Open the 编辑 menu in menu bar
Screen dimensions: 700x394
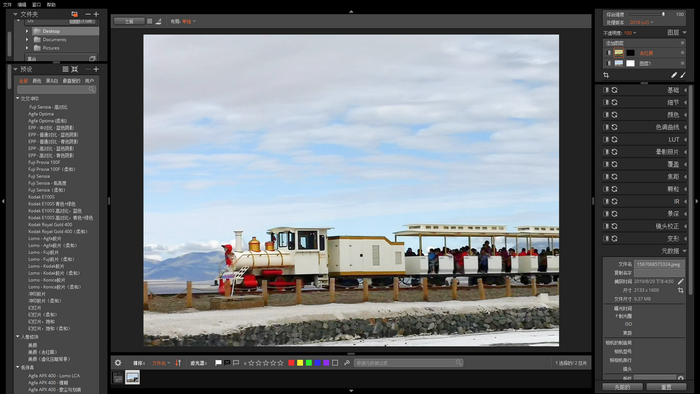[21, 4]
